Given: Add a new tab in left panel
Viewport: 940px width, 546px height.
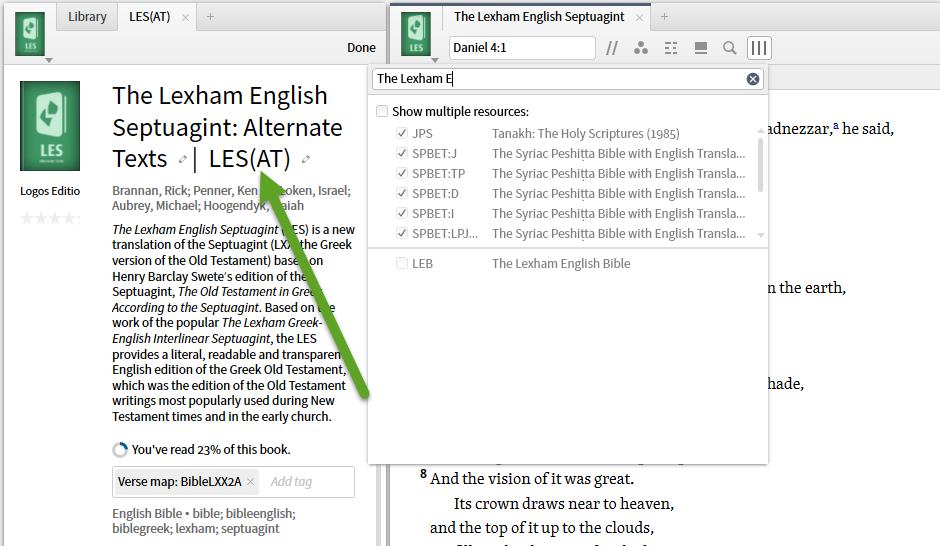Looking at the screenshot, I should coord(210,17).
